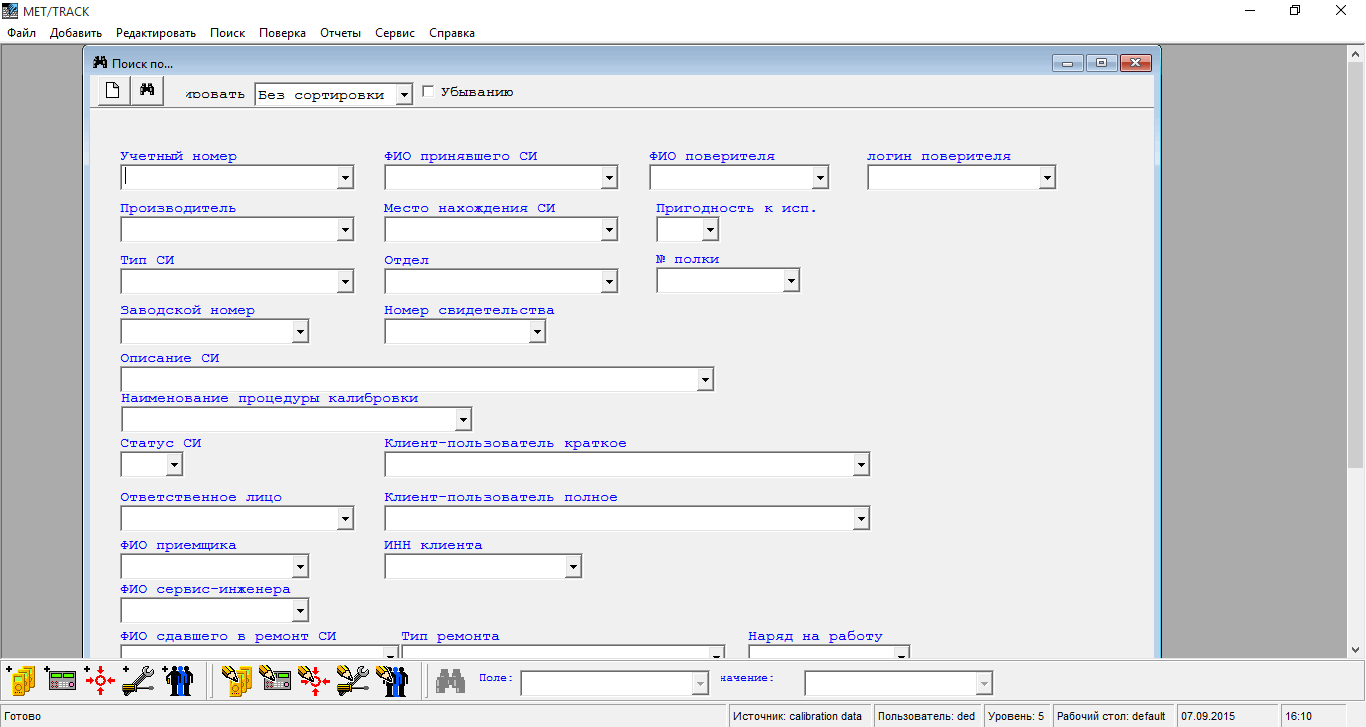Image resolution: width=1366 pixels, height=727 pixels.
Task: Click the binoculars search button in search toolbar
Action: click(x=146, y=91)
